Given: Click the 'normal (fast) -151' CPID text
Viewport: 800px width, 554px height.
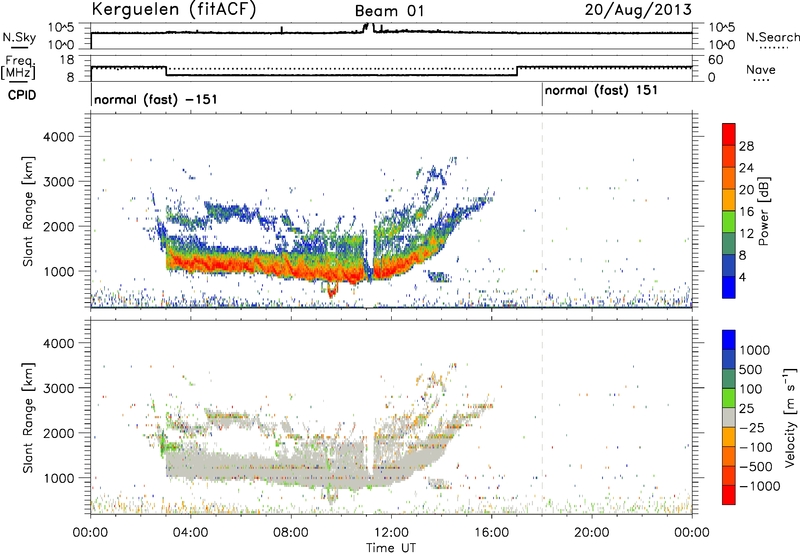Looking at the screenshot, I should pyautogui.click(x=156, y=99).
